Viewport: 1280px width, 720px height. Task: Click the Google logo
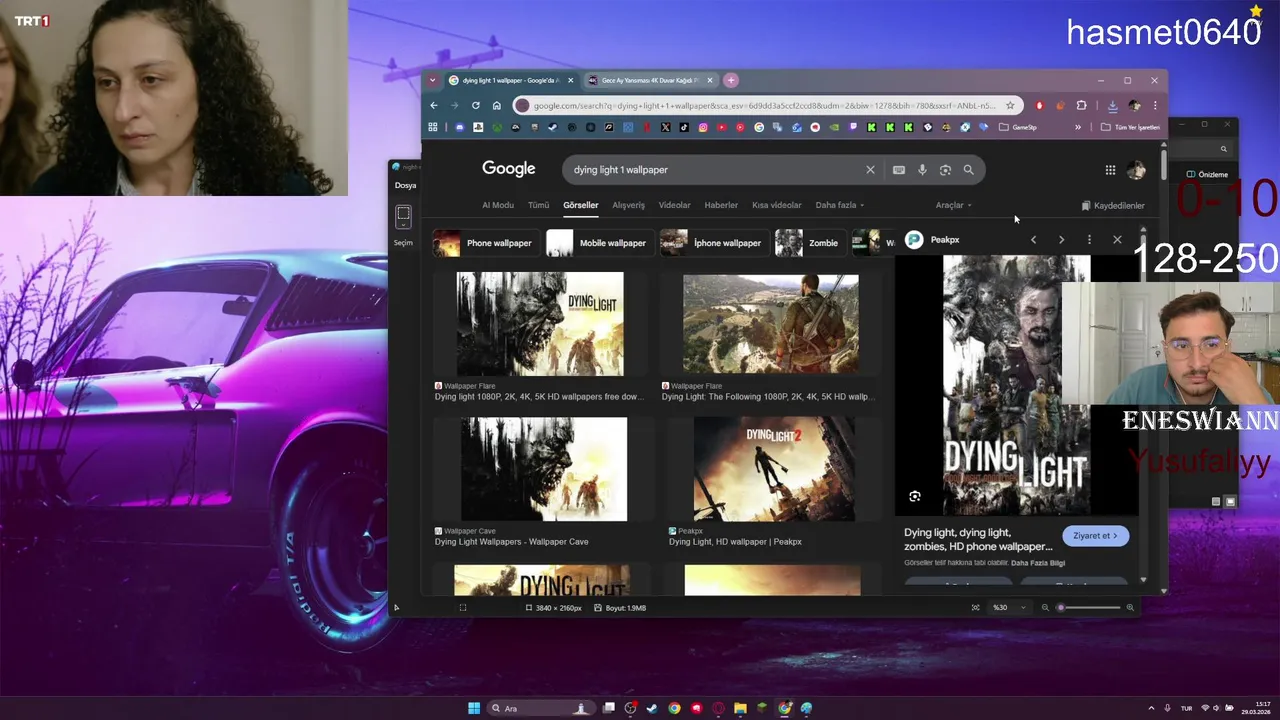509,169
